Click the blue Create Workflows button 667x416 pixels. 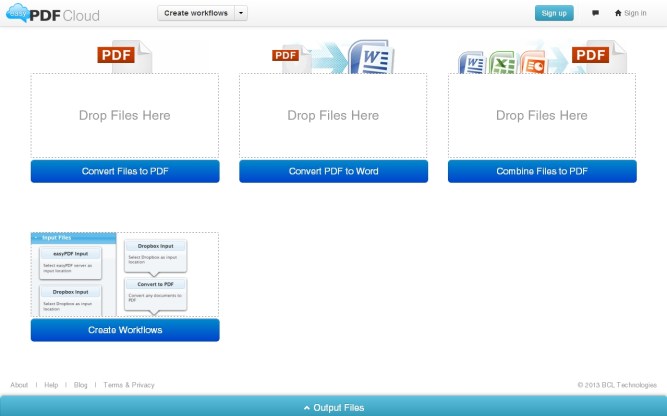(x=125, y=330)
